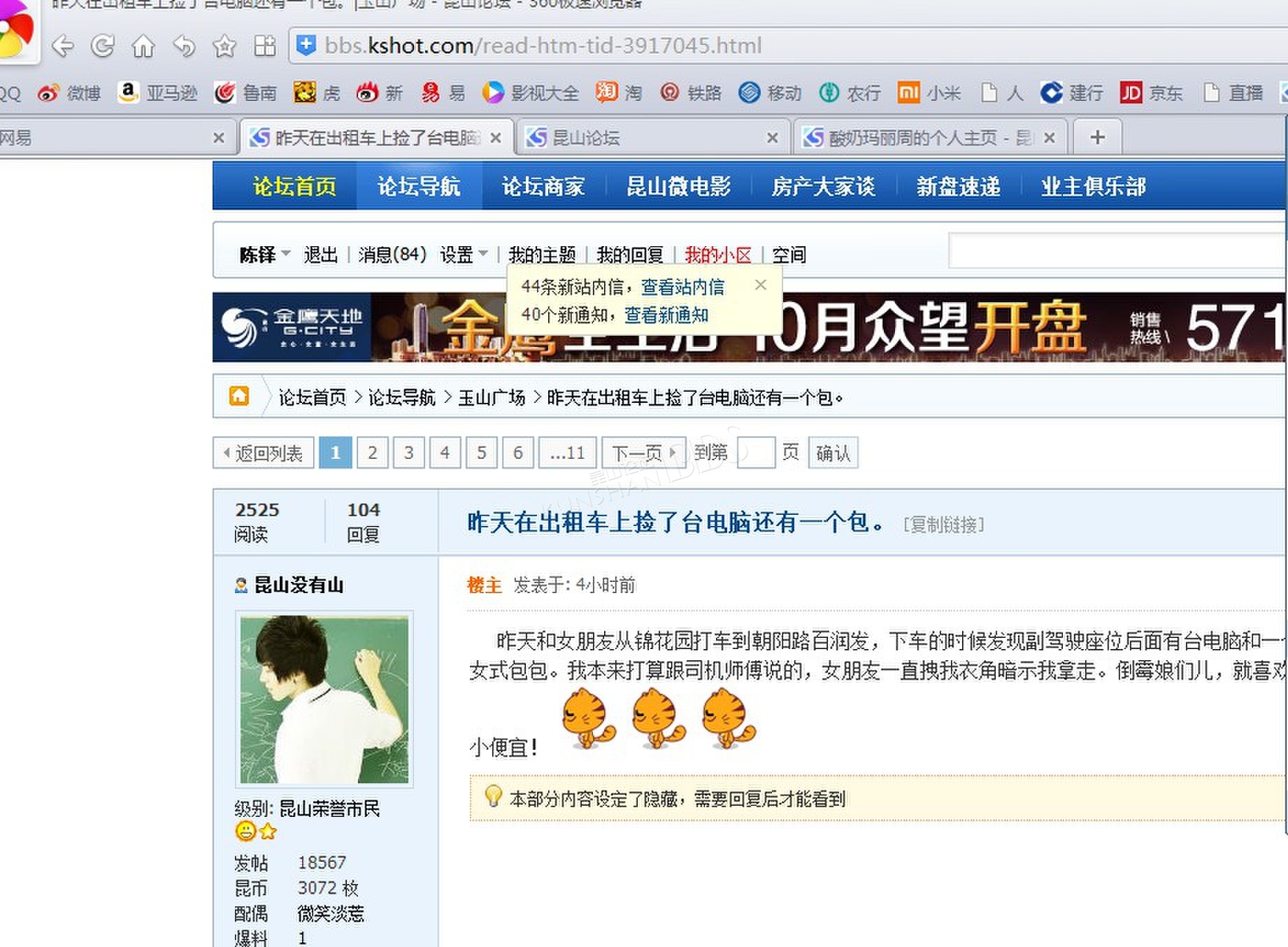
Task: Open the China Mobile 移动 bookmark
Action: pos(770,92)
